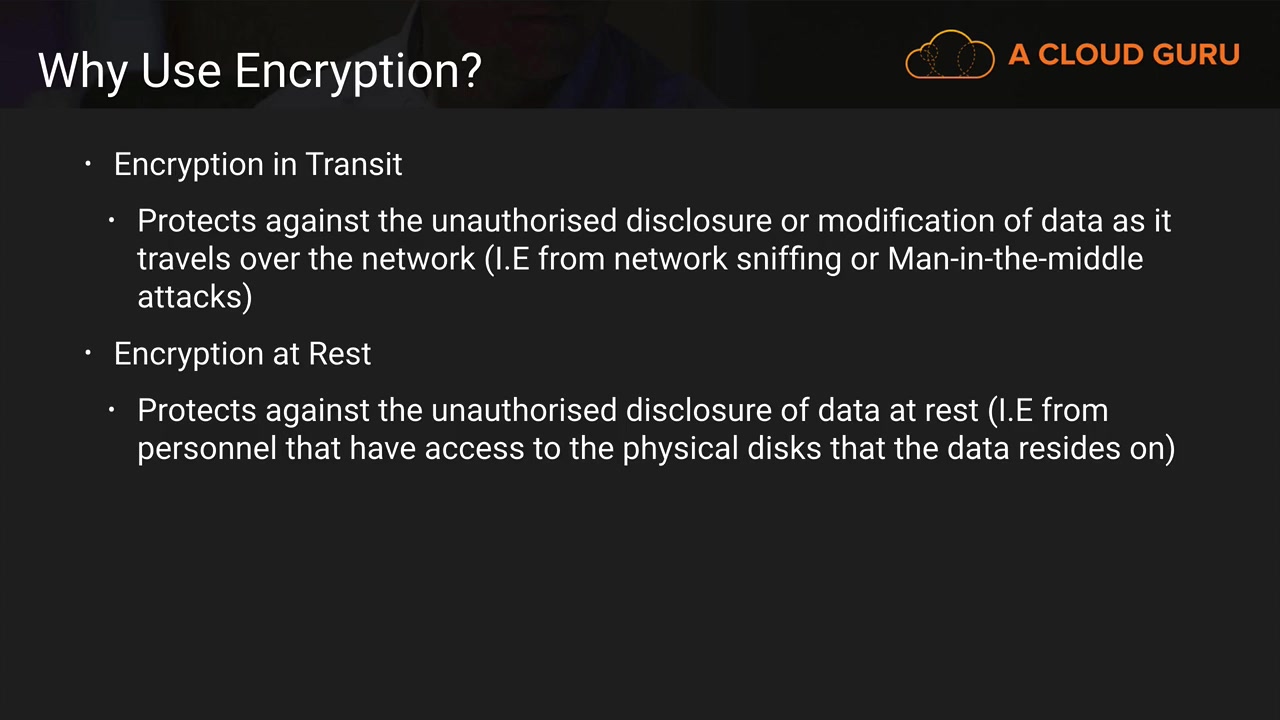Click the "Why Use Encryption?" slide title
The width and height of the screenshot is (1280, 720).
[x=260, y=71]
